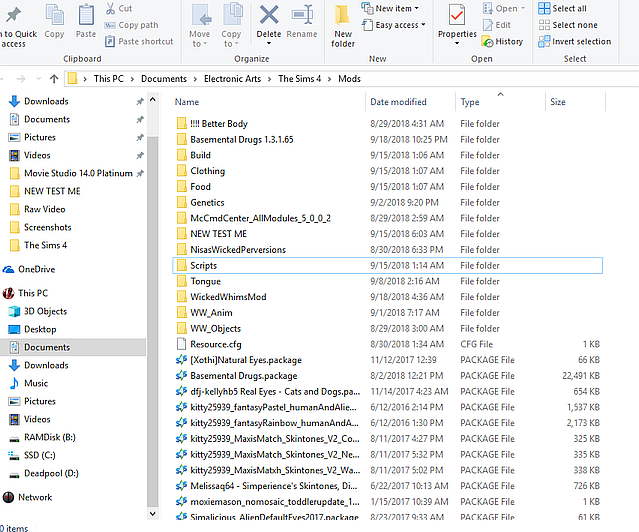Expand the Delete options arrow

(x=269, y=43)
